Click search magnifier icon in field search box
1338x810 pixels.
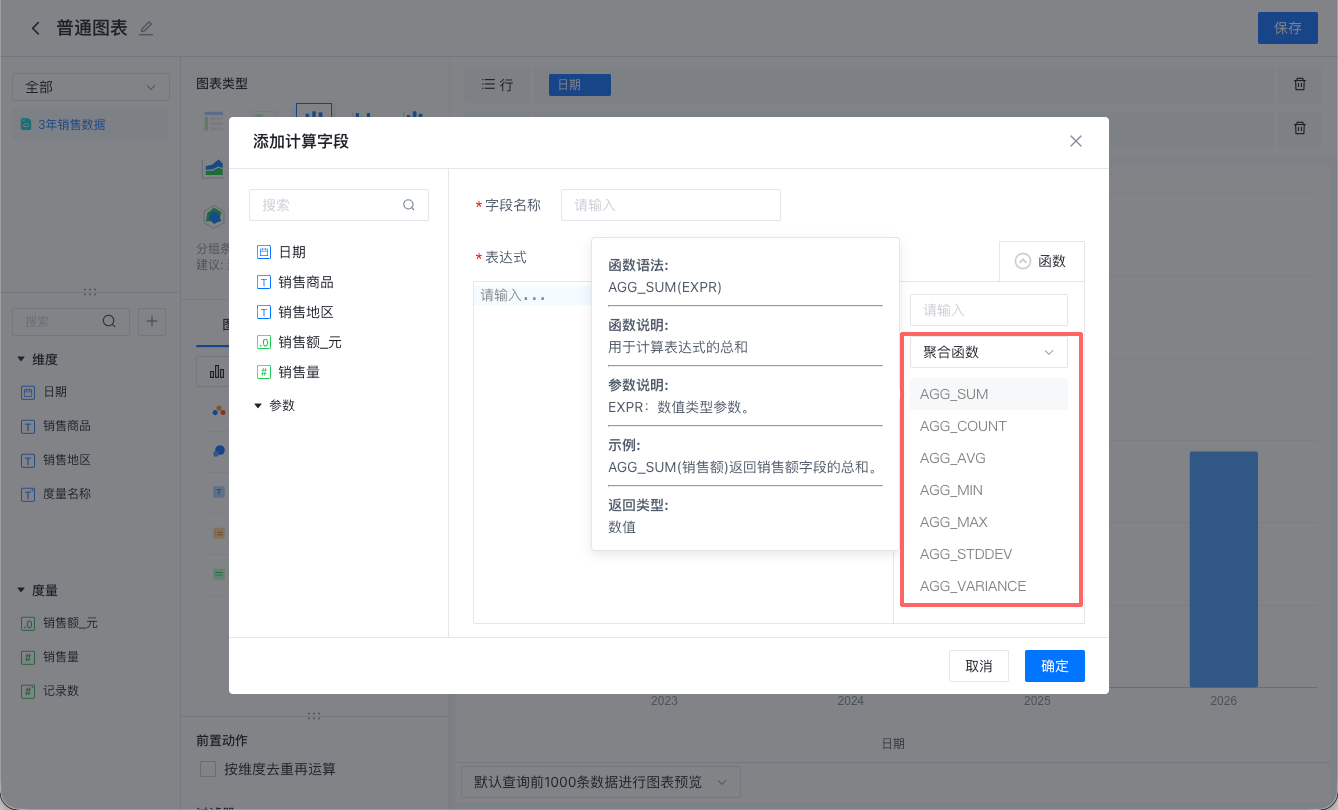click(409, 205)
